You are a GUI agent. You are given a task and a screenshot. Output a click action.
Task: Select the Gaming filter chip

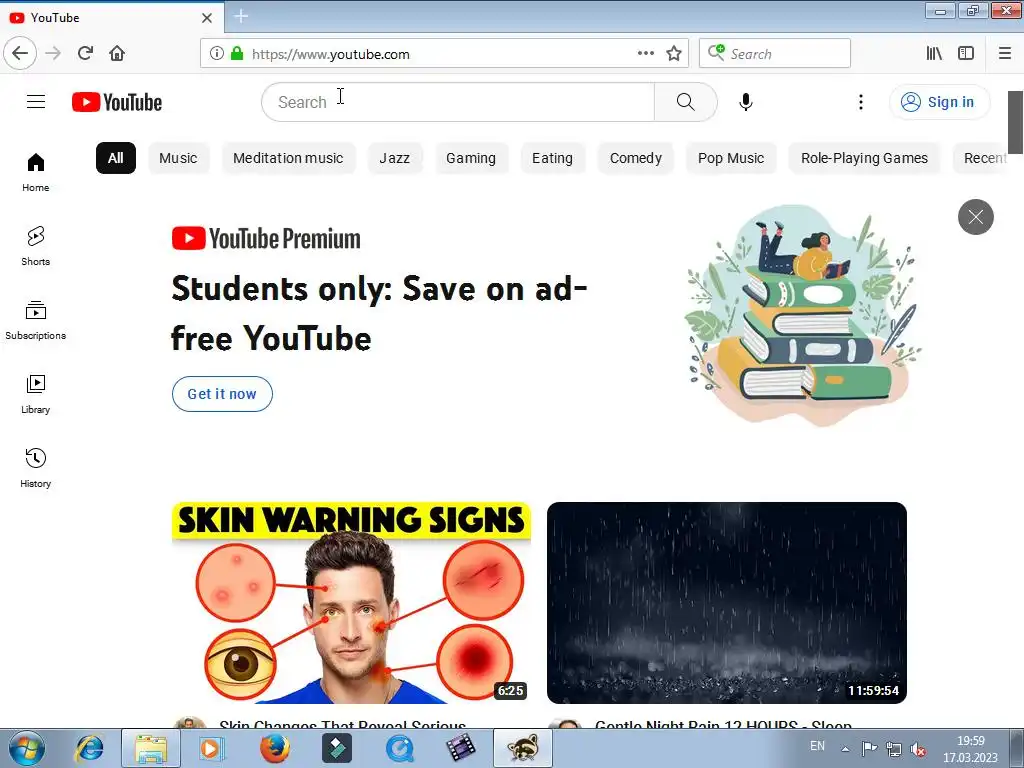click(471, 158)
